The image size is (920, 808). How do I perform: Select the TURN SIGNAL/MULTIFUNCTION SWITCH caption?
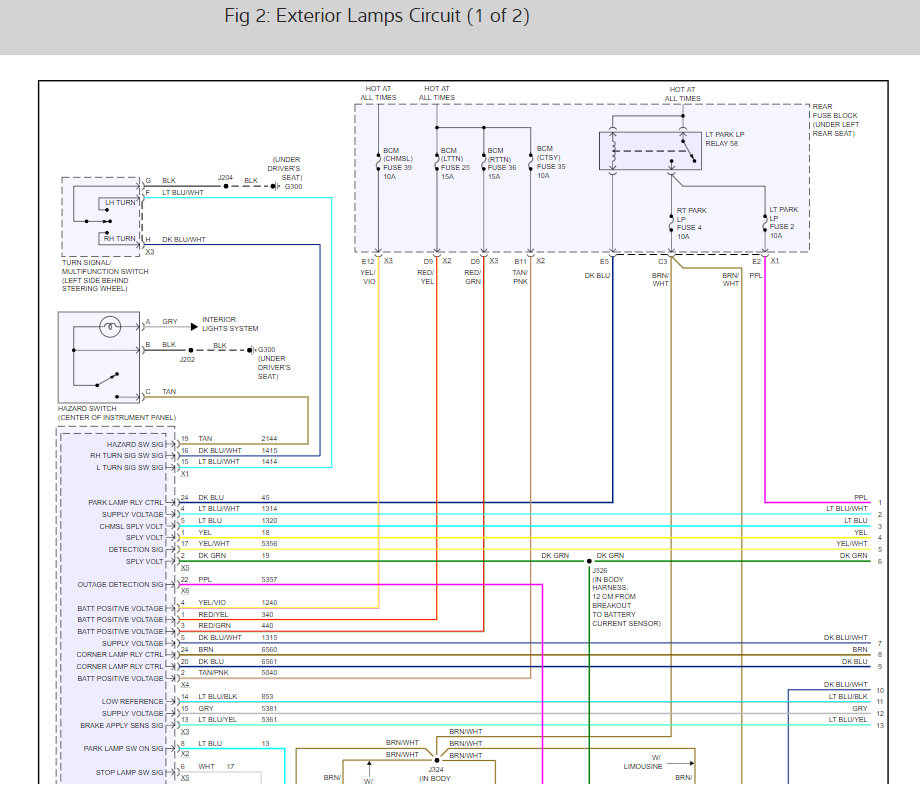(x=105, y=276)
